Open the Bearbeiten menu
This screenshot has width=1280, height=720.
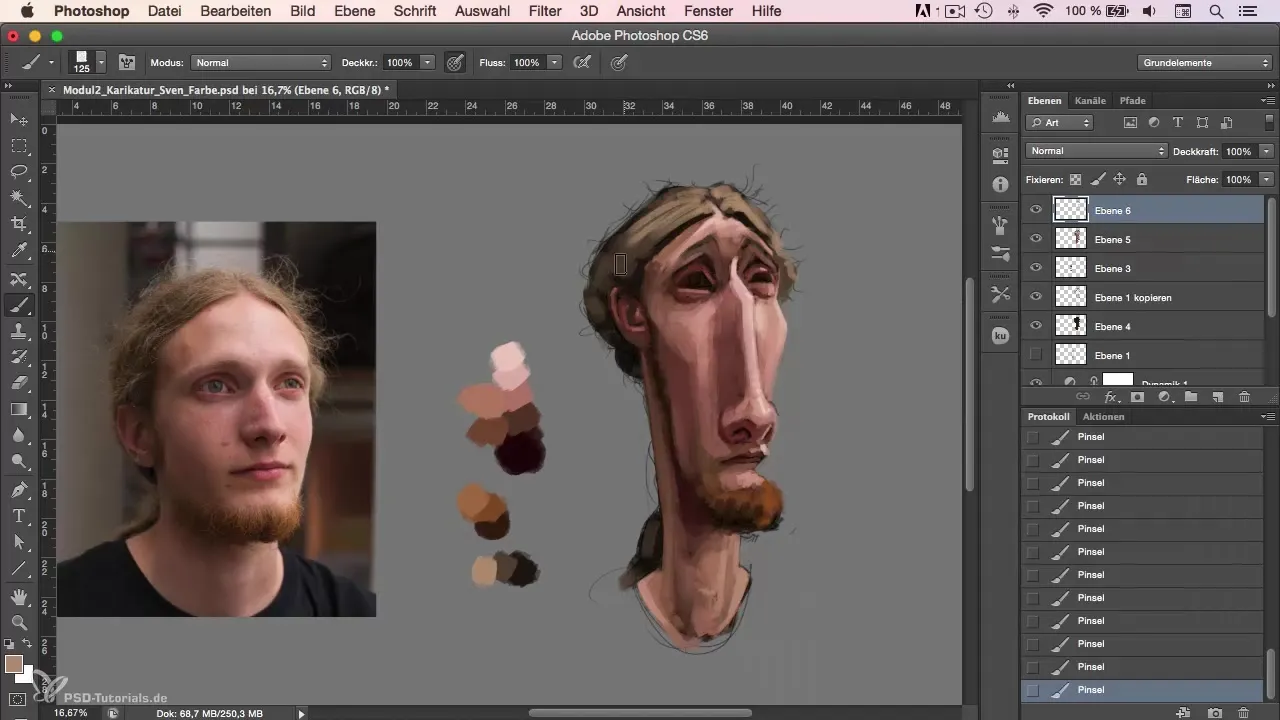click(x=236, y=11)
